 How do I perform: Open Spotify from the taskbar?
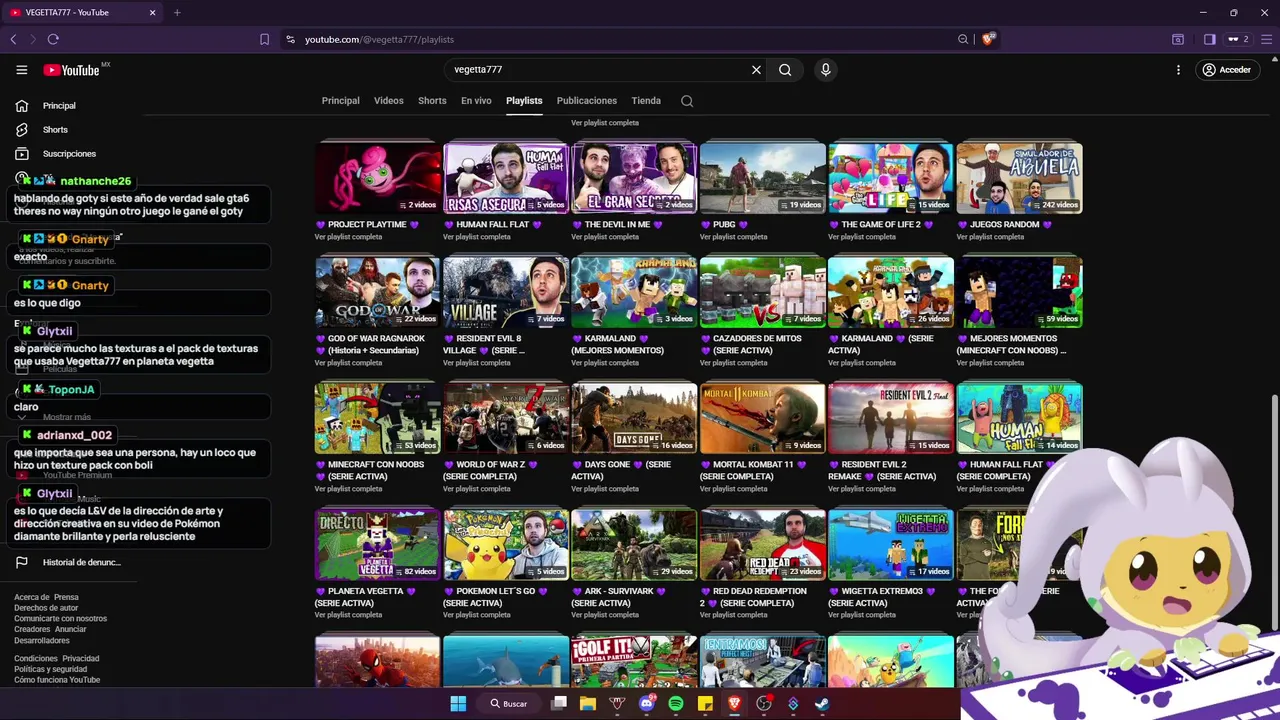[676, 703]
